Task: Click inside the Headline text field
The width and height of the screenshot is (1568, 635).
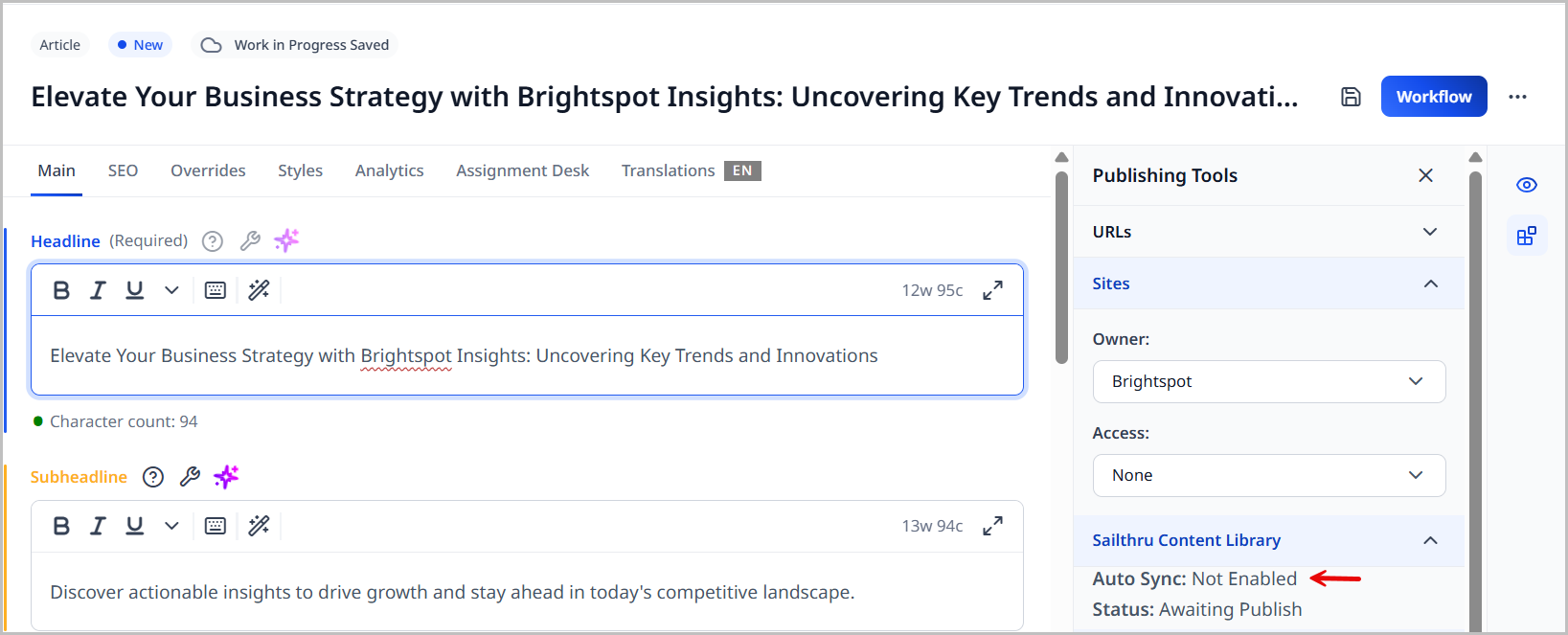Action: (527, 356)
